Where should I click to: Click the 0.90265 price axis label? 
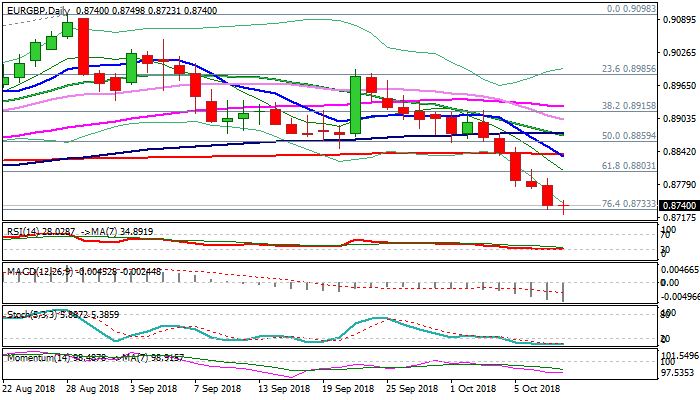(678, 53)
